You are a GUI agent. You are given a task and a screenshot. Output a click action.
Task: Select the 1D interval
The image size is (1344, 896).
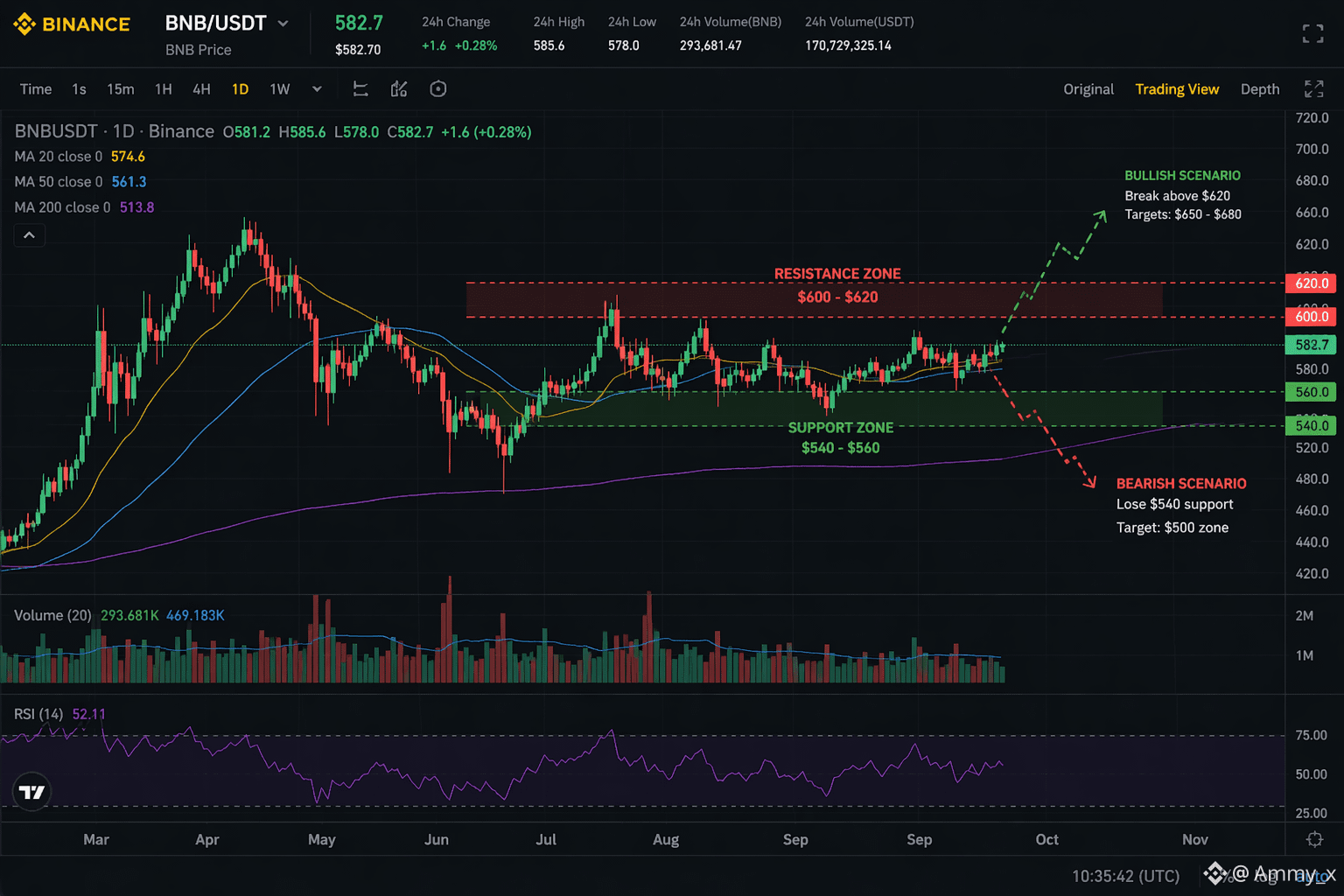click(240, 89)
